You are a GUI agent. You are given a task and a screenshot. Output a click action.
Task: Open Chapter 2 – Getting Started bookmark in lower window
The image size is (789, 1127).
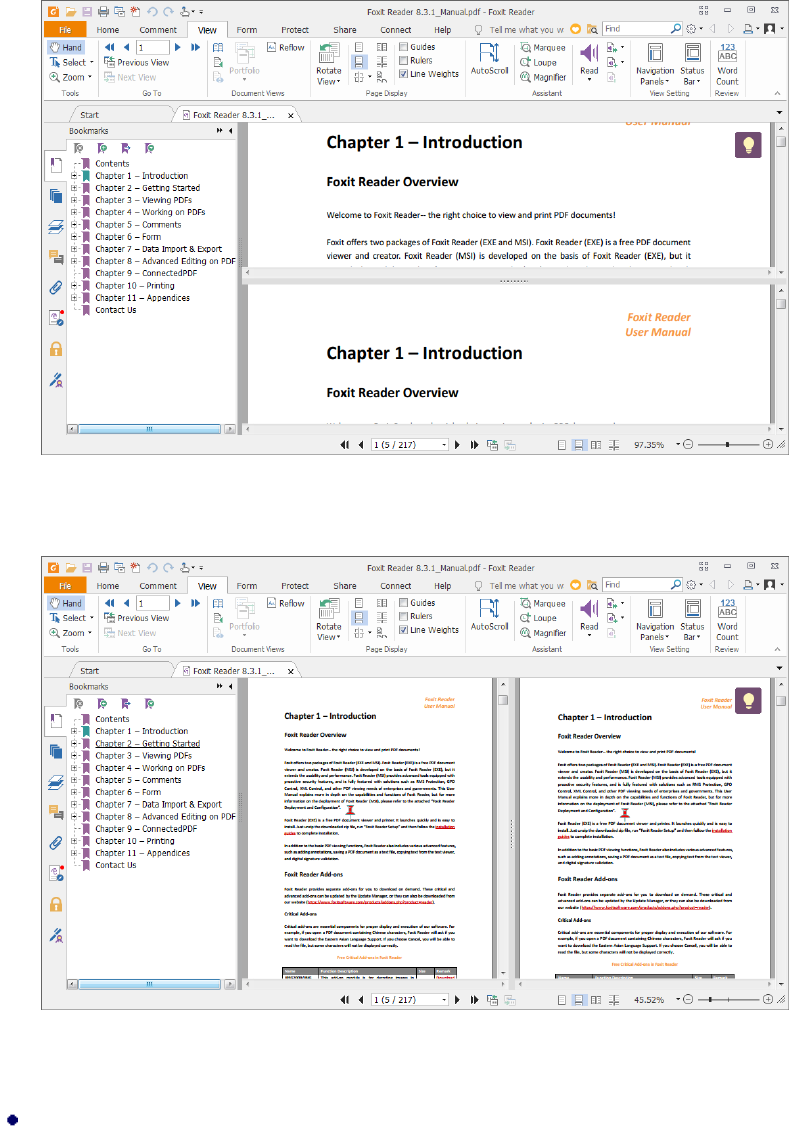[147, 744]
